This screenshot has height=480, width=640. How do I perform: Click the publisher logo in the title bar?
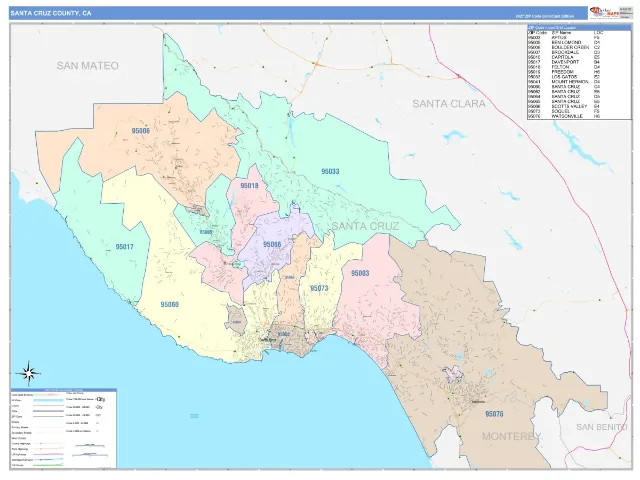604,13
